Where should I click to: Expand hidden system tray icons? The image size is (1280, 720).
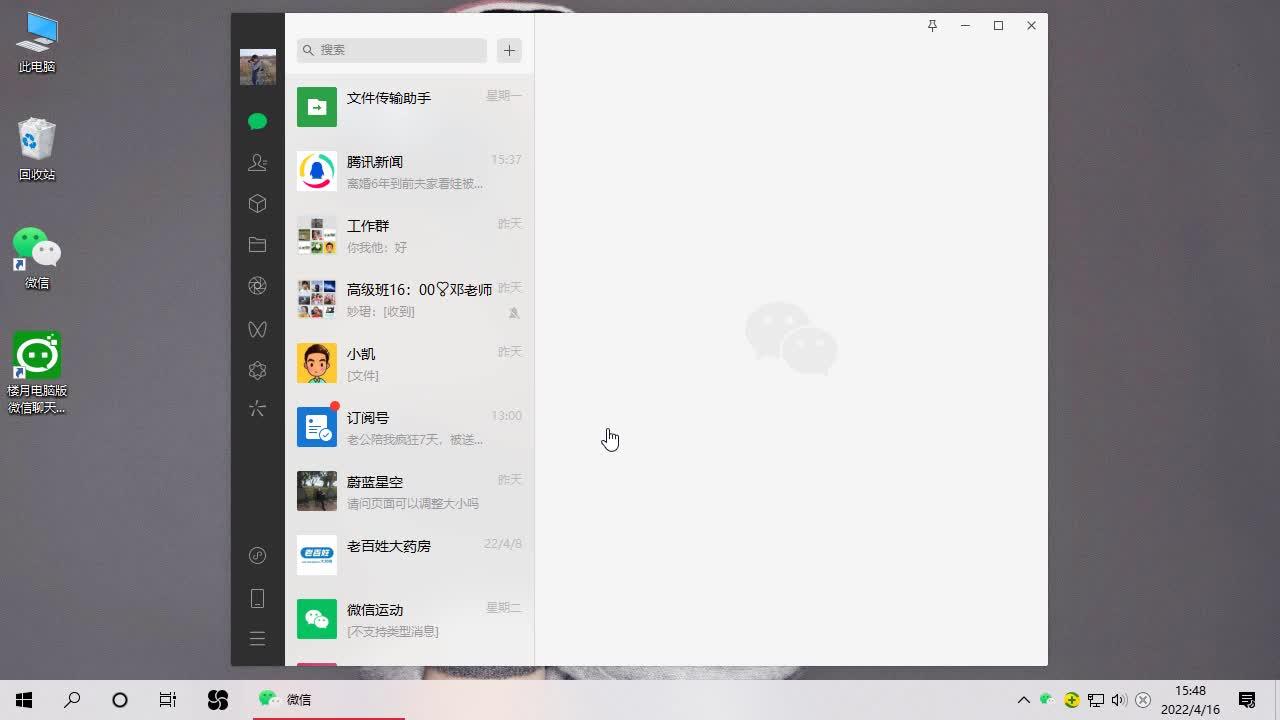1023,700
